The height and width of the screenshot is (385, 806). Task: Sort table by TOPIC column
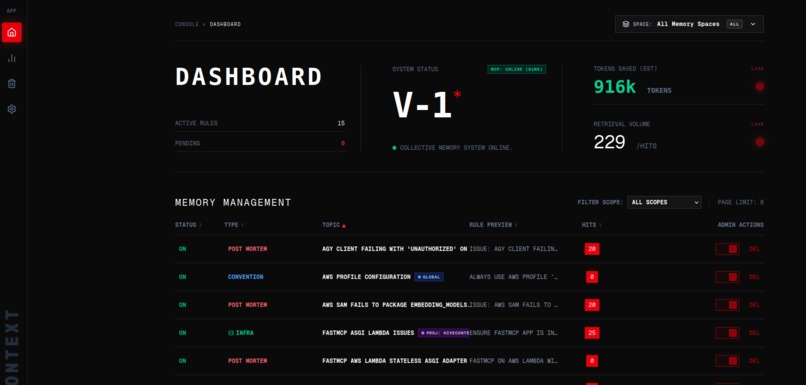click(334, 225)
